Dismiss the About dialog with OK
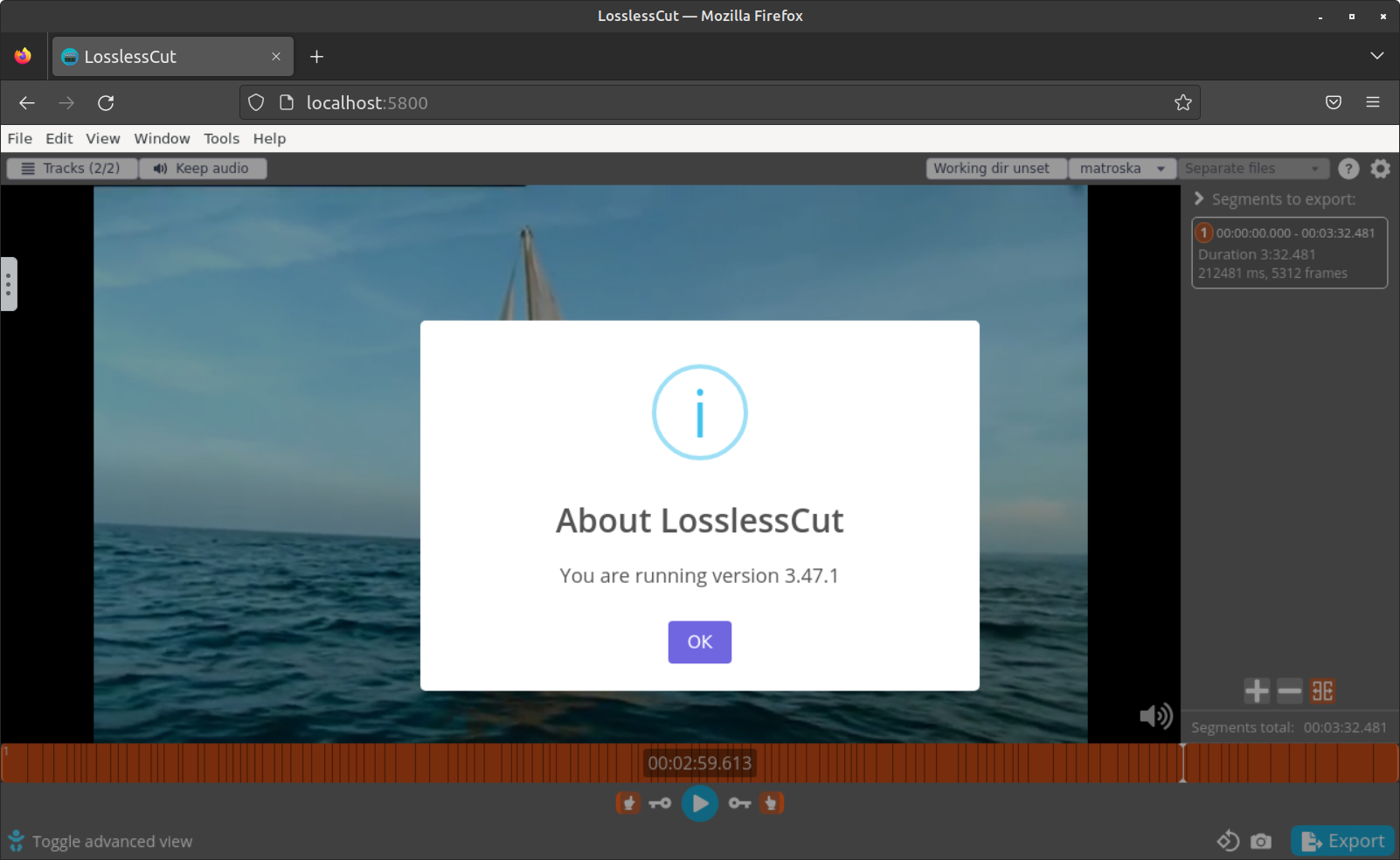Viewport: 1400px width, 860px height. click(x=699, y=642)
